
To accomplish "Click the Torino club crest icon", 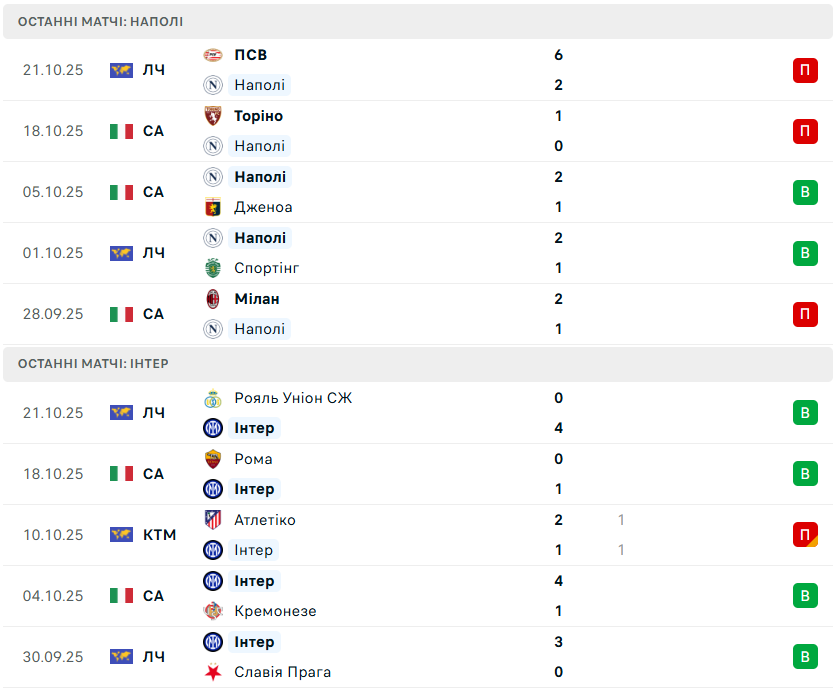I will pyautogui.click(x=212, y=116).
